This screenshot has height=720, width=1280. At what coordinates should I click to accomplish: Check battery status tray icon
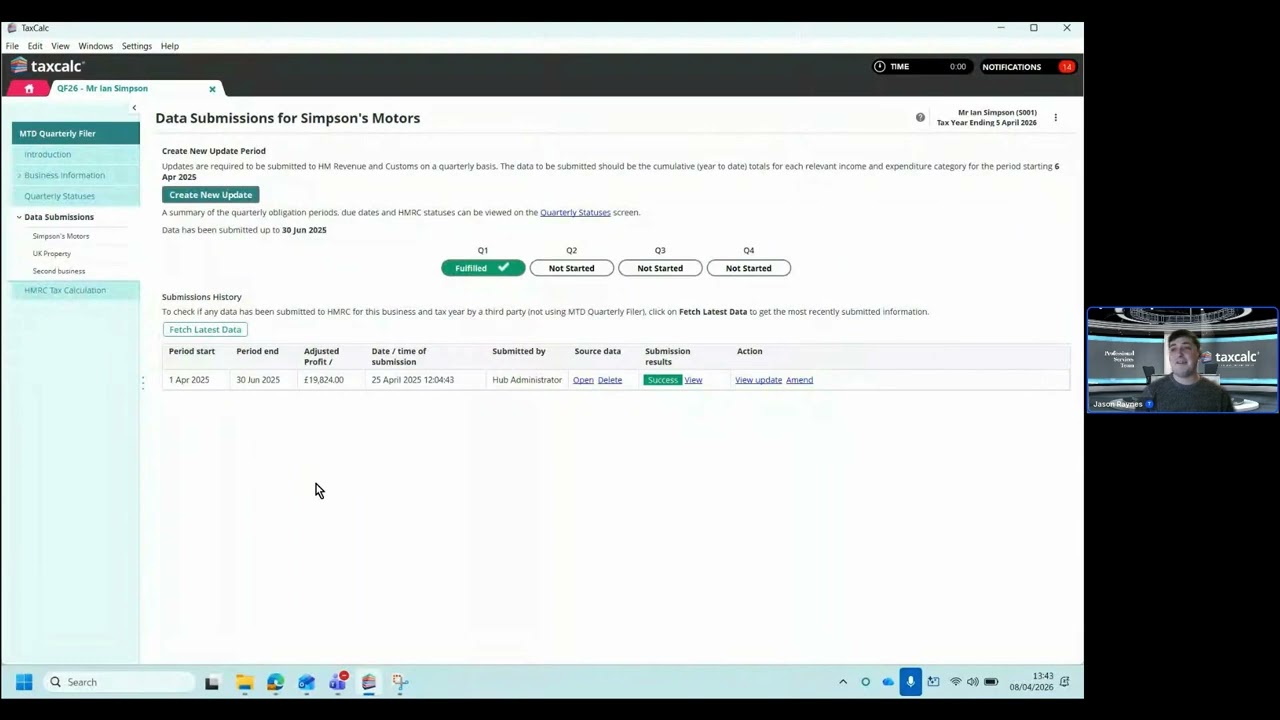click(x=991, y=682)
